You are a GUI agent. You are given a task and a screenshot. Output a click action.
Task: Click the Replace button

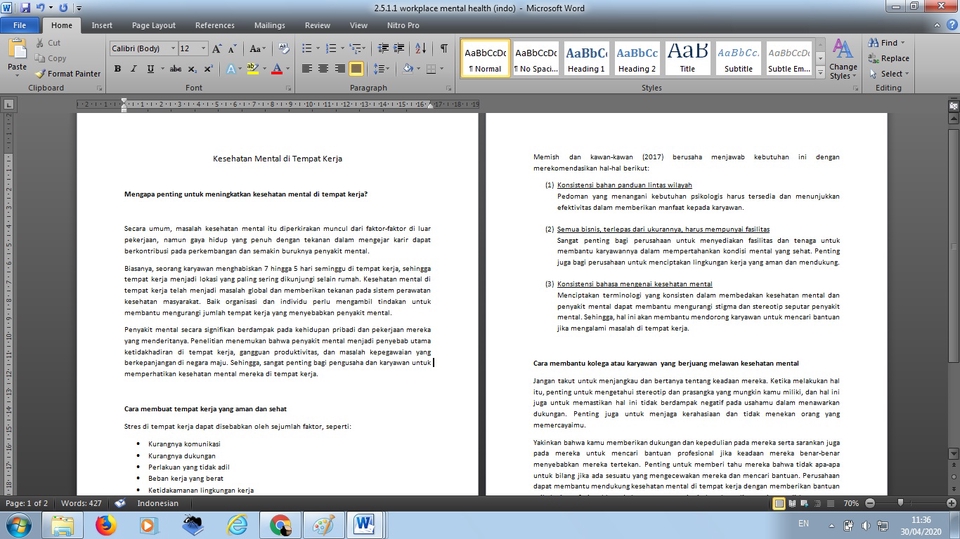(x=888, y=58)
